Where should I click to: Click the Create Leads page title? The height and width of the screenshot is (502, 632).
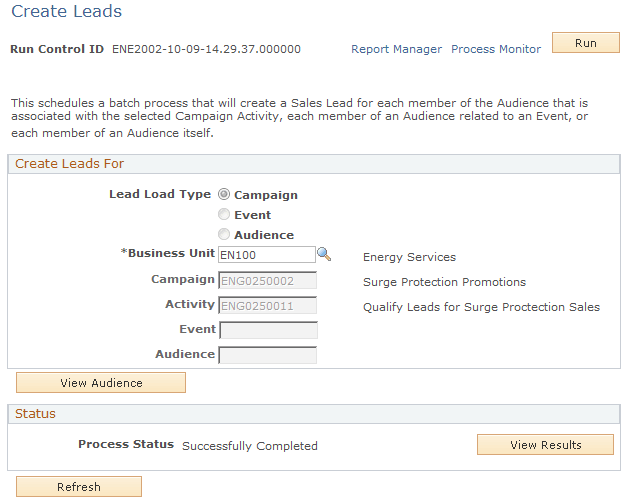tap(67, 11)
